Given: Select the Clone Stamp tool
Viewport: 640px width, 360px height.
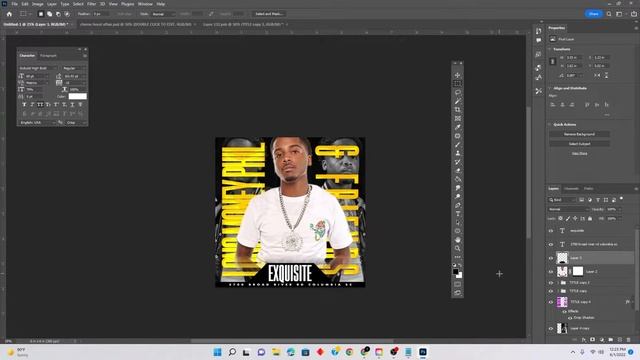Looking at the screenshot, I should click(x=458, y=153).
